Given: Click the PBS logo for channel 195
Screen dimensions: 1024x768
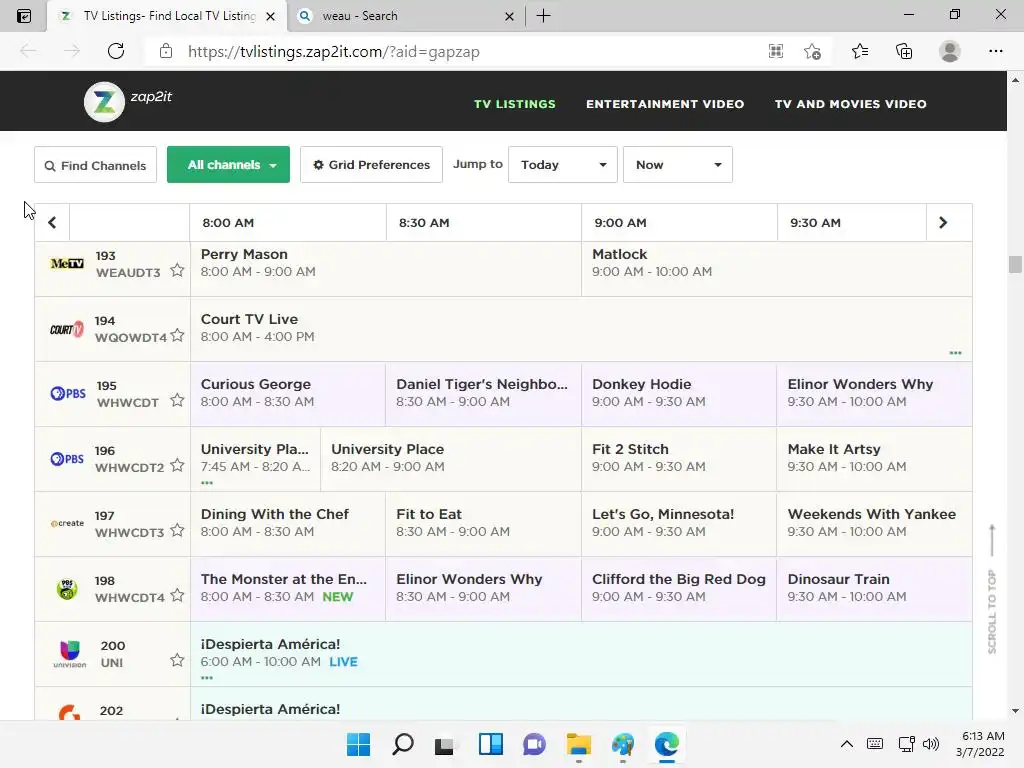Looking at the screenshot, I should tap(68, 393).
